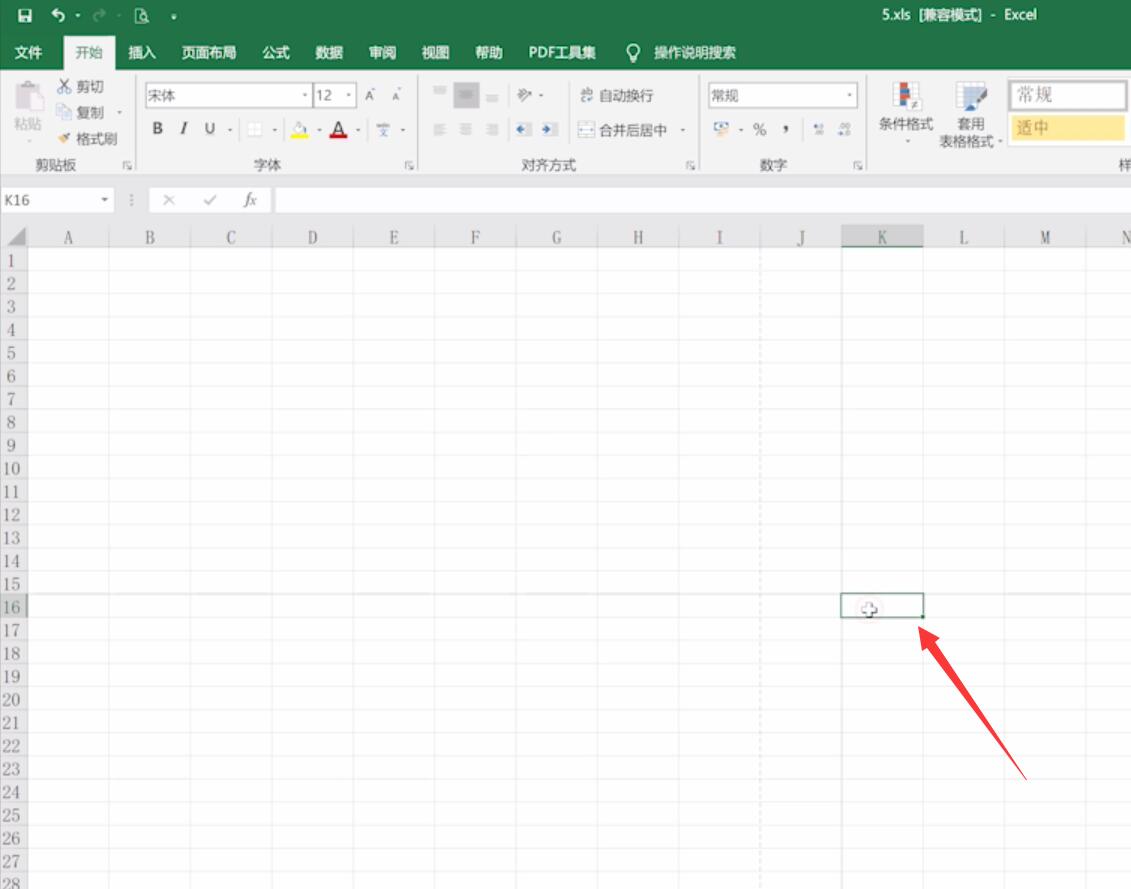Click the insert function fx button

[250, 200]
